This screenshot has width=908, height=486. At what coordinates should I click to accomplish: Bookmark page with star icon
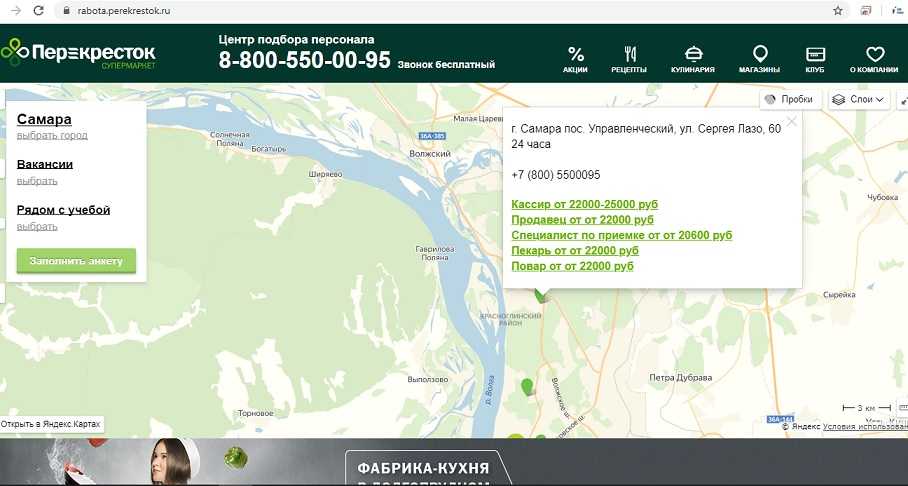(838, 10)
